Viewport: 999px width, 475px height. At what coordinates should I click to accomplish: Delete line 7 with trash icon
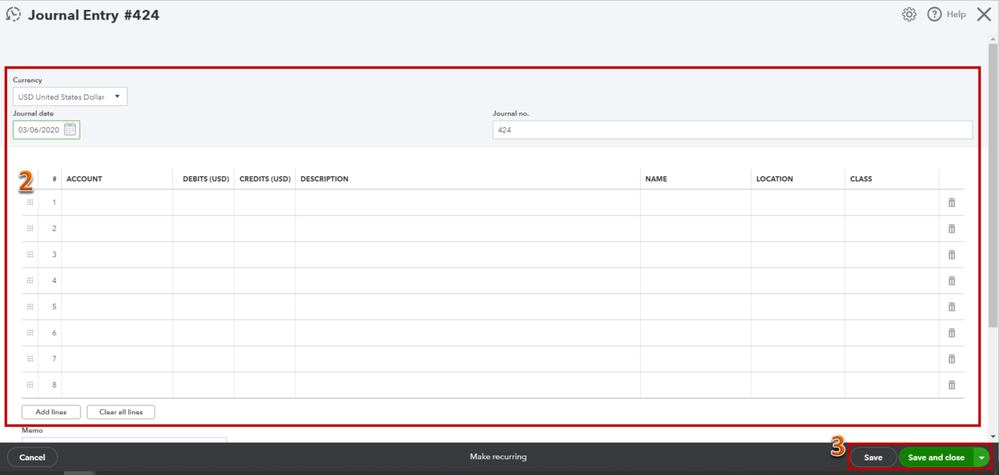[952, 359]
